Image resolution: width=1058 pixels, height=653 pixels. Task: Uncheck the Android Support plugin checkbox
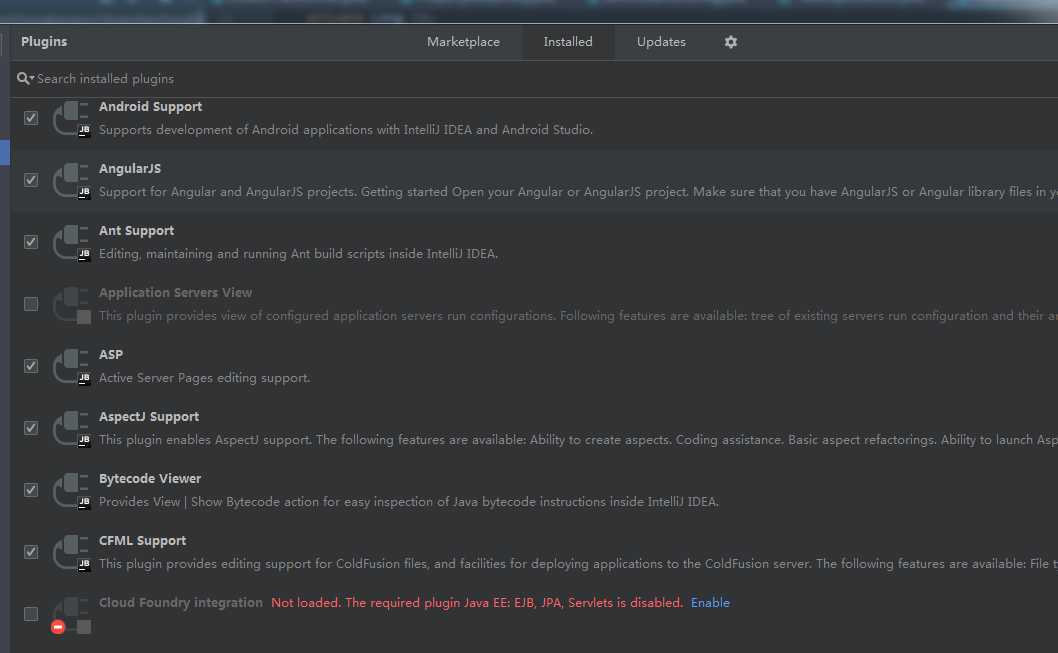click(x=31, y=118)
